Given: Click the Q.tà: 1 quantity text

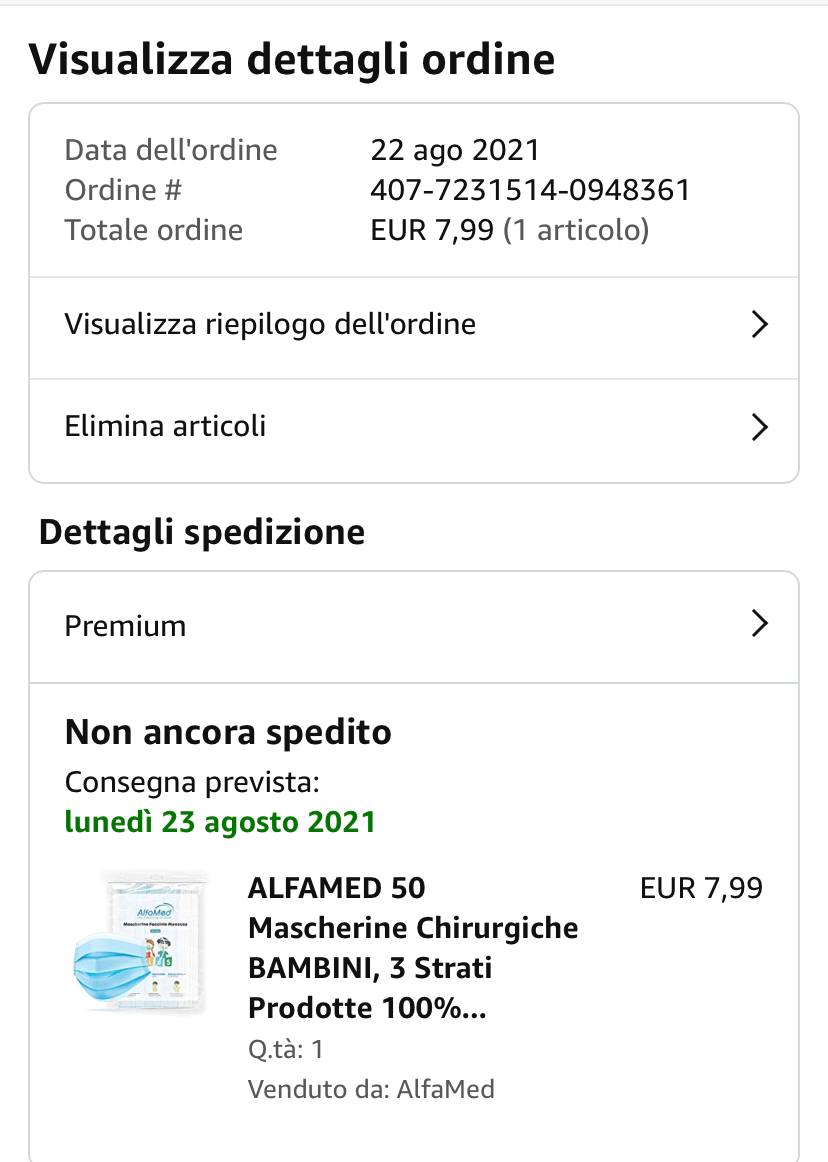Looking at the screenshot, I should 286,1050.
